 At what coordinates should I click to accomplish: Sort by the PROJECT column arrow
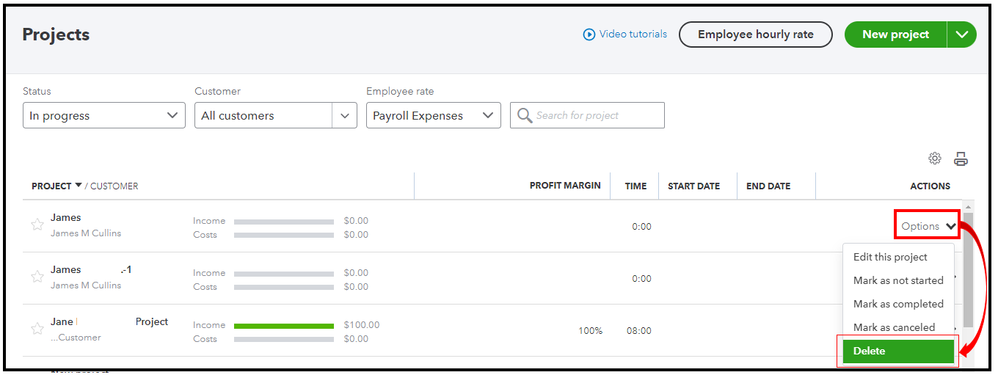(x=78, y=186)
